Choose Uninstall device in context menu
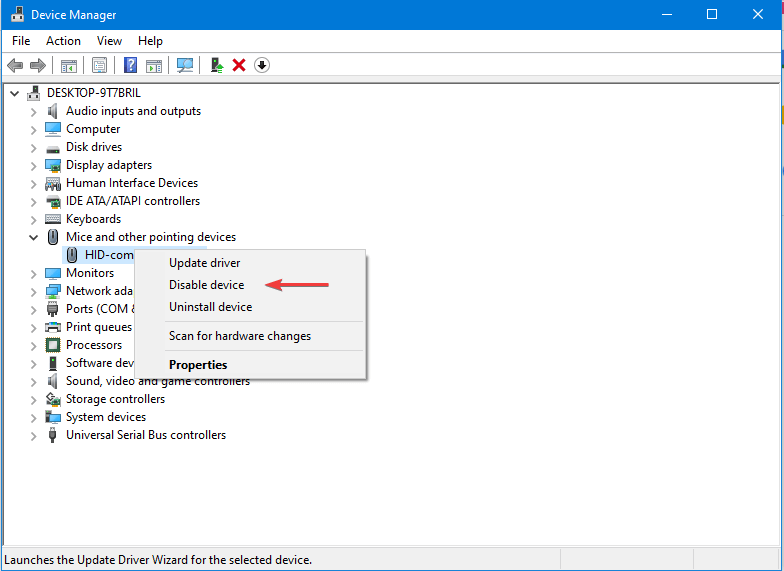Screen dimensions: 784x571 click(210, 307)
